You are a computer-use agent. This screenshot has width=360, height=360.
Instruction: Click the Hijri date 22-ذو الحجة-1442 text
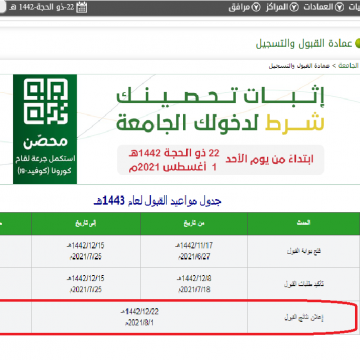pos(42,7)
